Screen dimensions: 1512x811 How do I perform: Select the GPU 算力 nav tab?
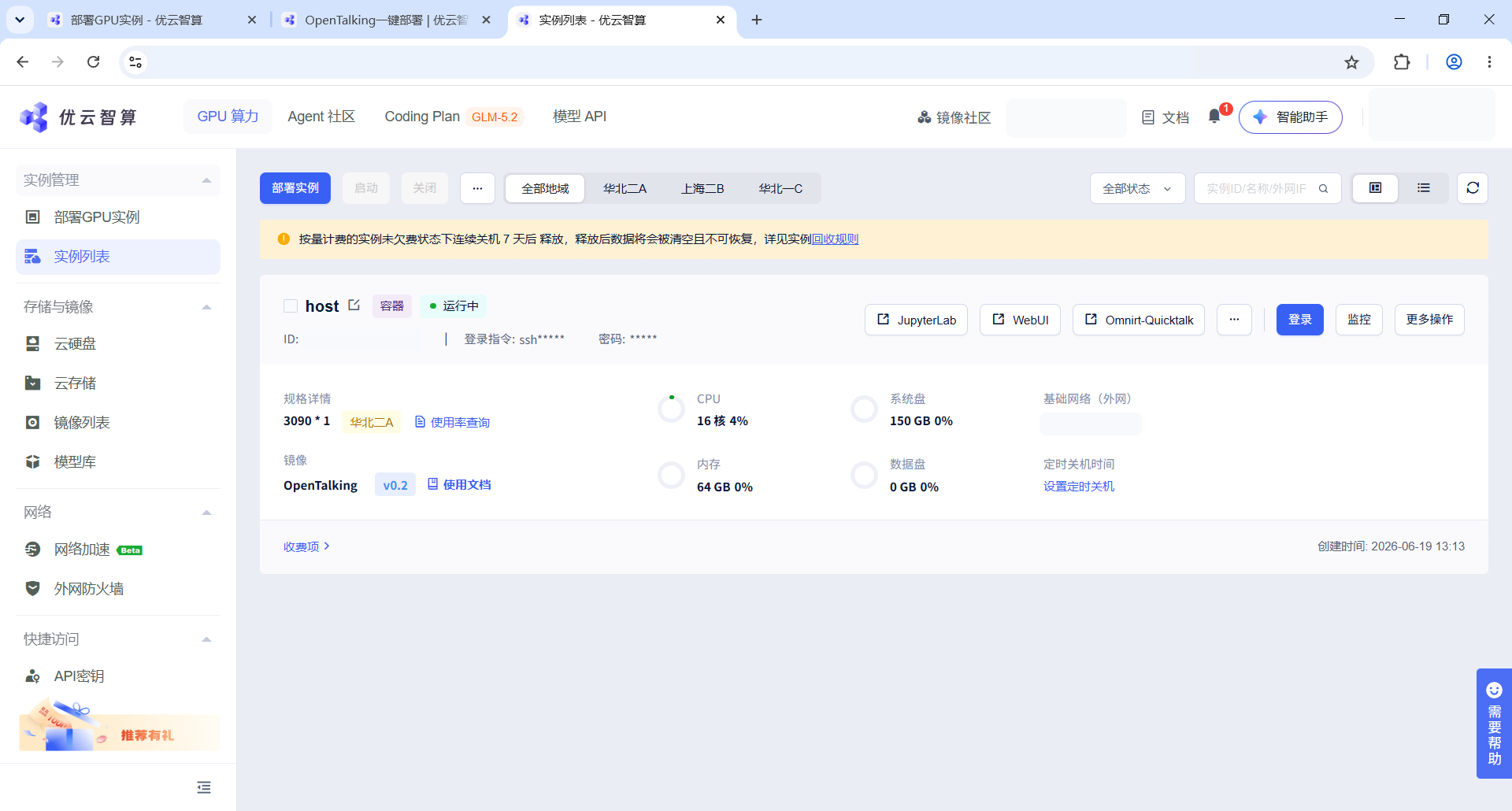228,117
